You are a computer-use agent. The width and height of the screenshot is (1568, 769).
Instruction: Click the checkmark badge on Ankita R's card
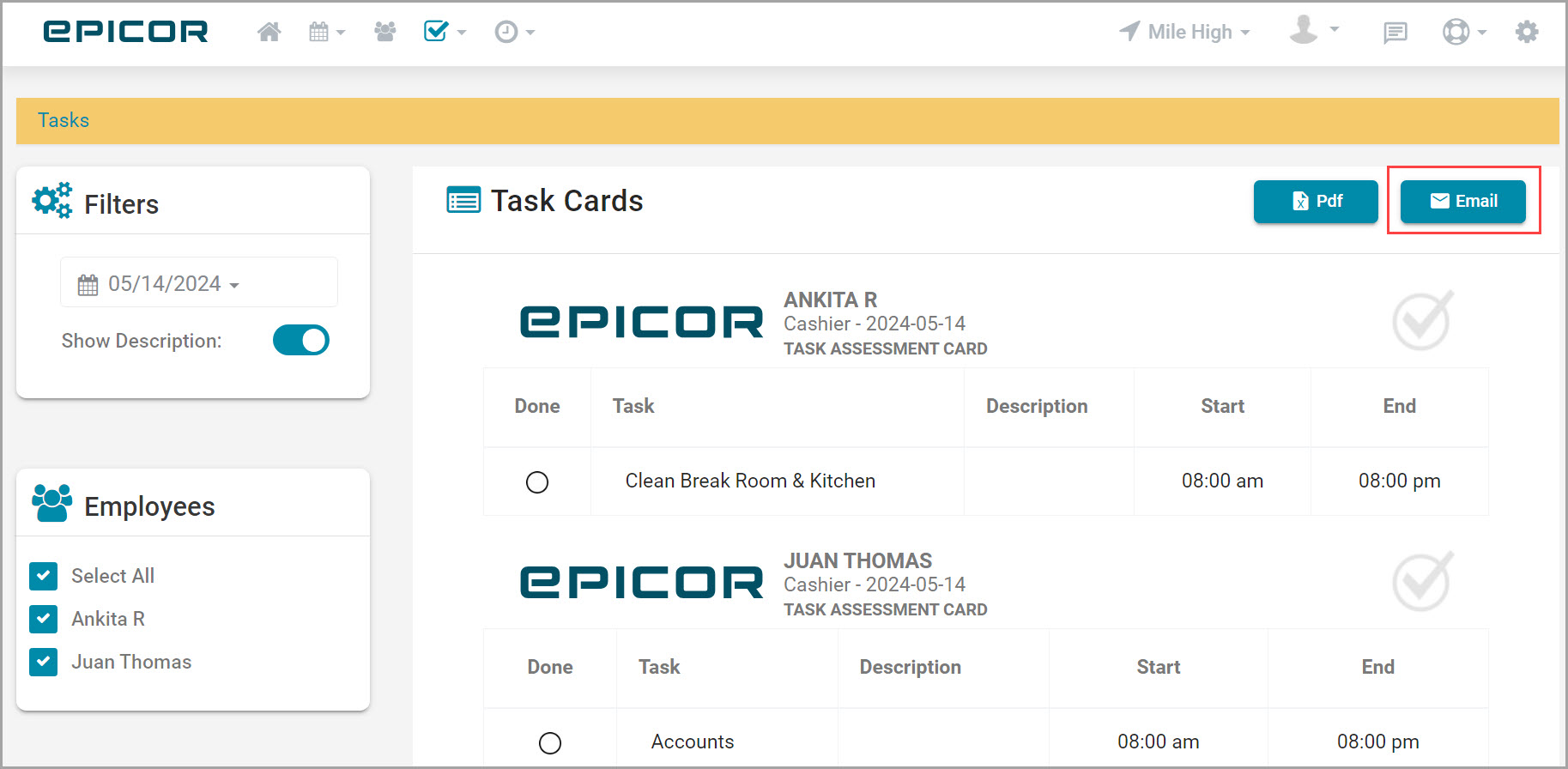1423,320
